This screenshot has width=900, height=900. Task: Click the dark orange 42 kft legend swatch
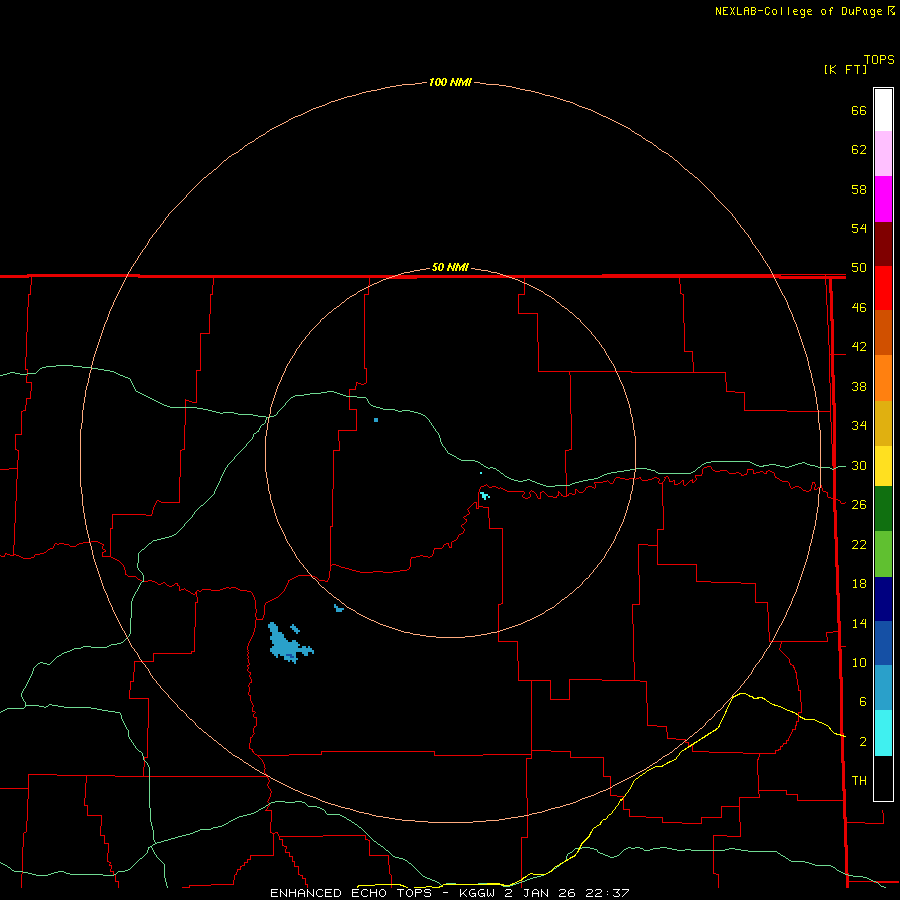[x=883, y=333]
